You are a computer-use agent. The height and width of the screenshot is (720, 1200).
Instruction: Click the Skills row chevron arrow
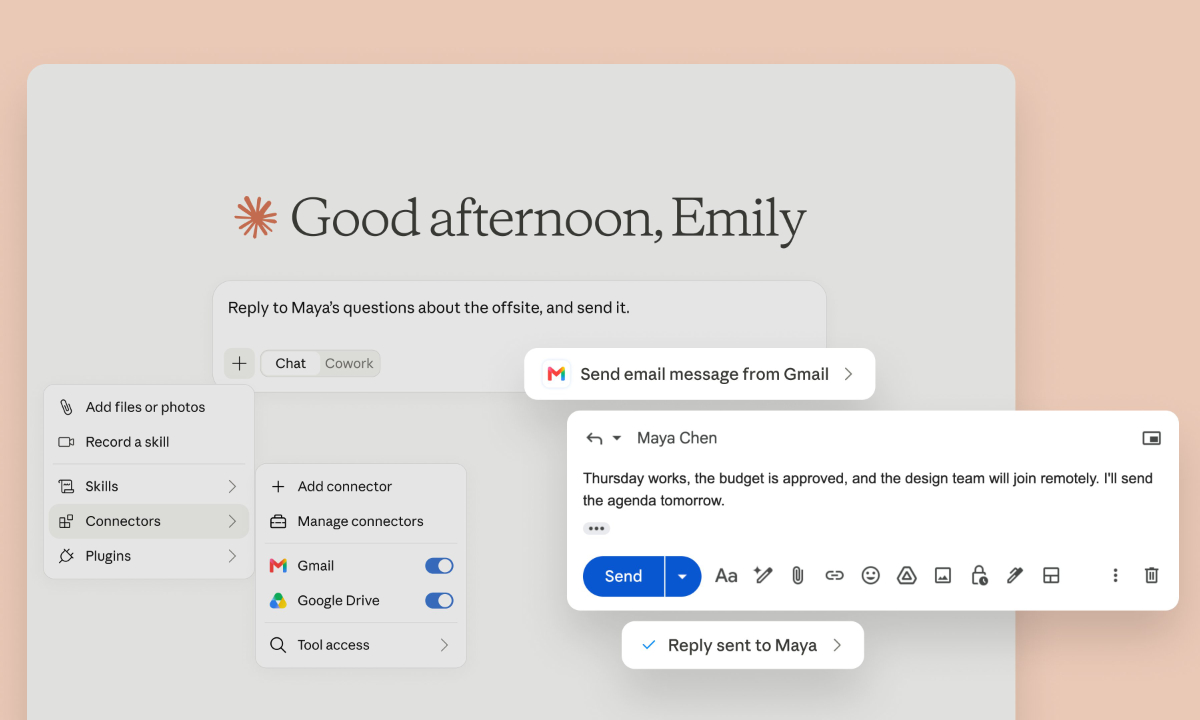tap(232, 486)
